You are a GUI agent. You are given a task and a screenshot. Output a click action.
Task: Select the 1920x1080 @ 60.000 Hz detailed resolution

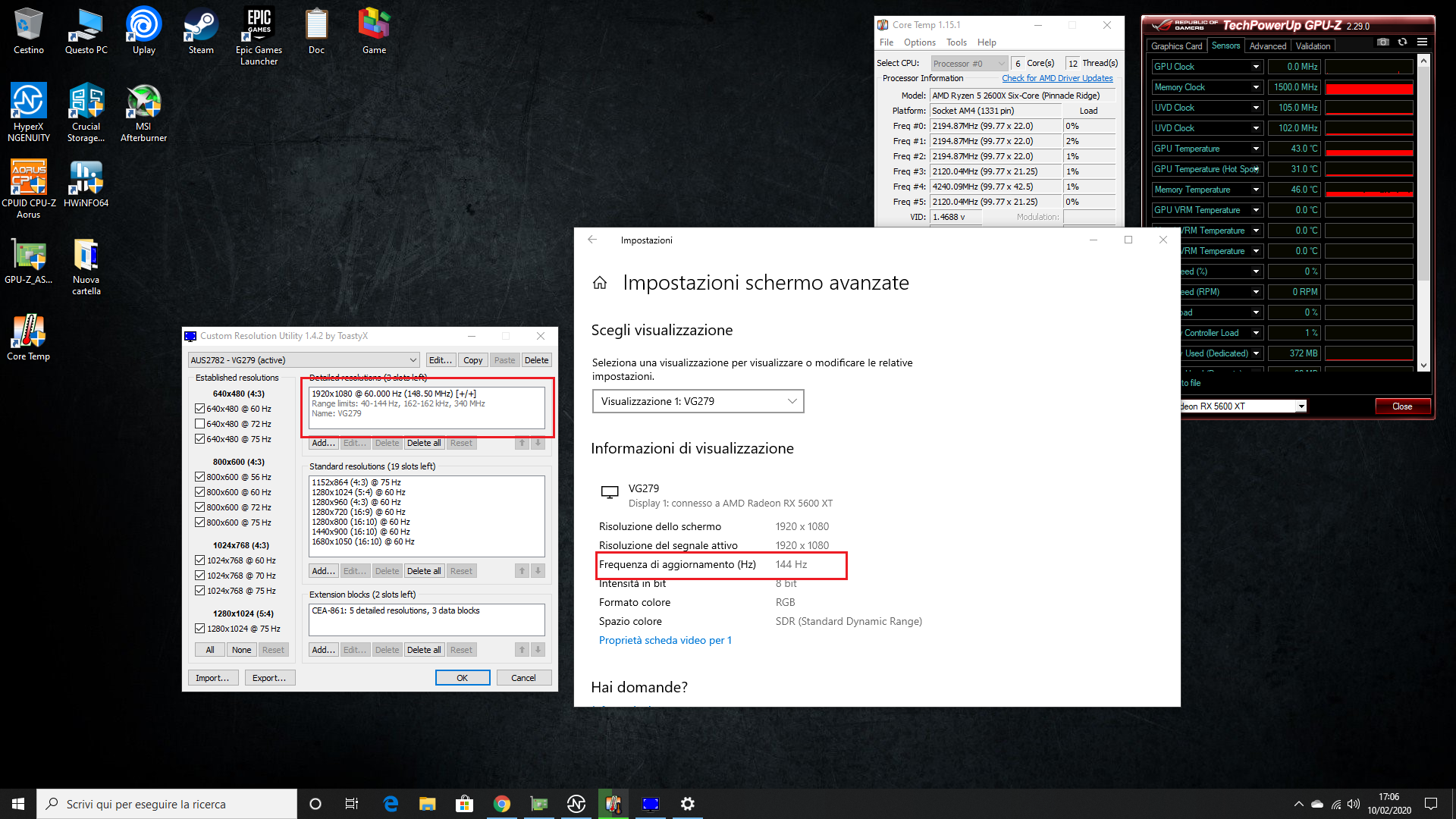pyautogui.click(x=394, y=394)
